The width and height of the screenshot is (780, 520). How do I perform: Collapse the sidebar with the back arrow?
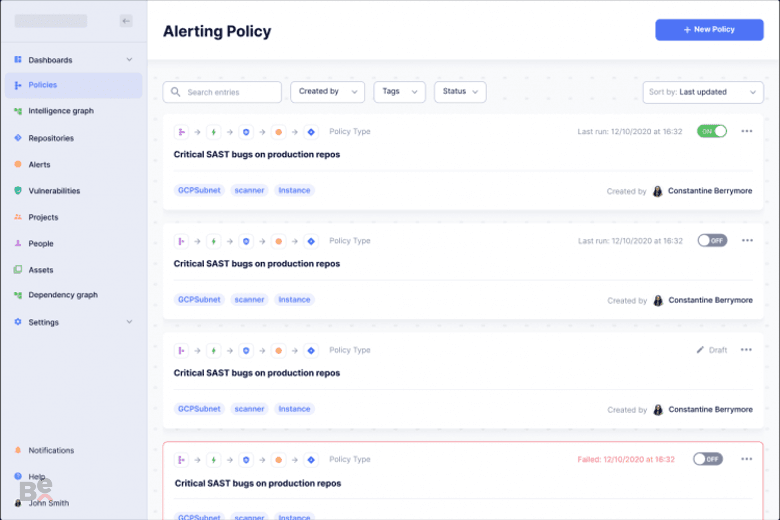(x=126, y=21)
